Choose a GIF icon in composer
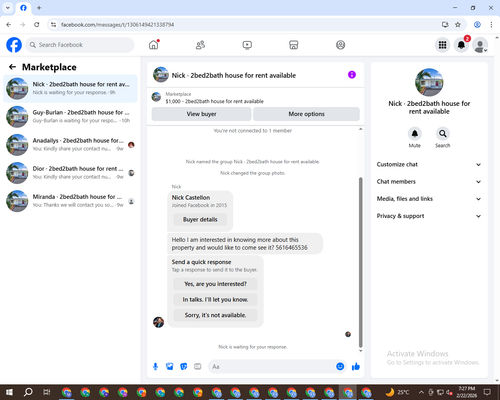The height and width of the screenshot is (400, 500). [198, 367]
